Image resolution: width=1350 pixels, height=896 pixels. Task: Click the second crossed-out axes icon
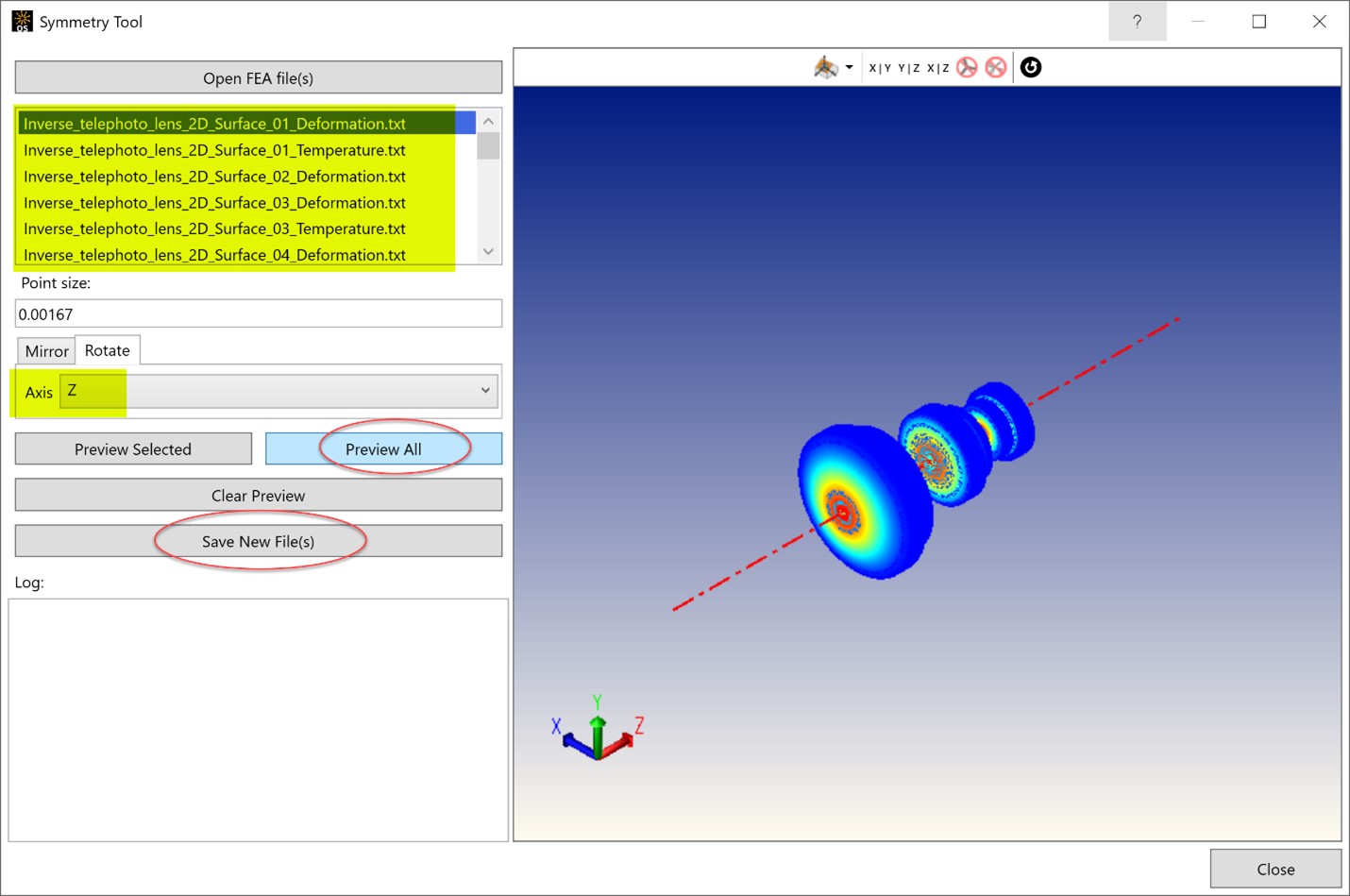pos(995,67)
